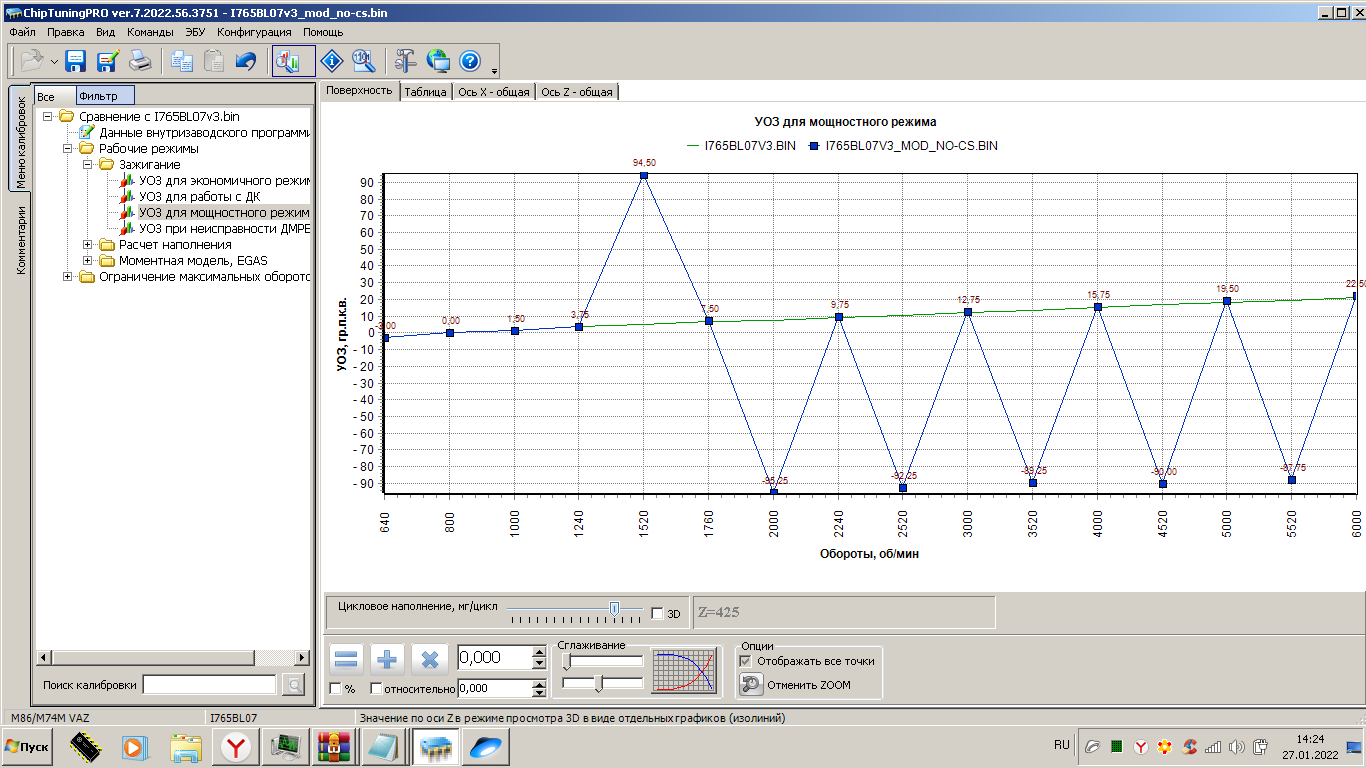Switch to the 'Таблица' tab
1366x768 pixels.
coord(425,92)
